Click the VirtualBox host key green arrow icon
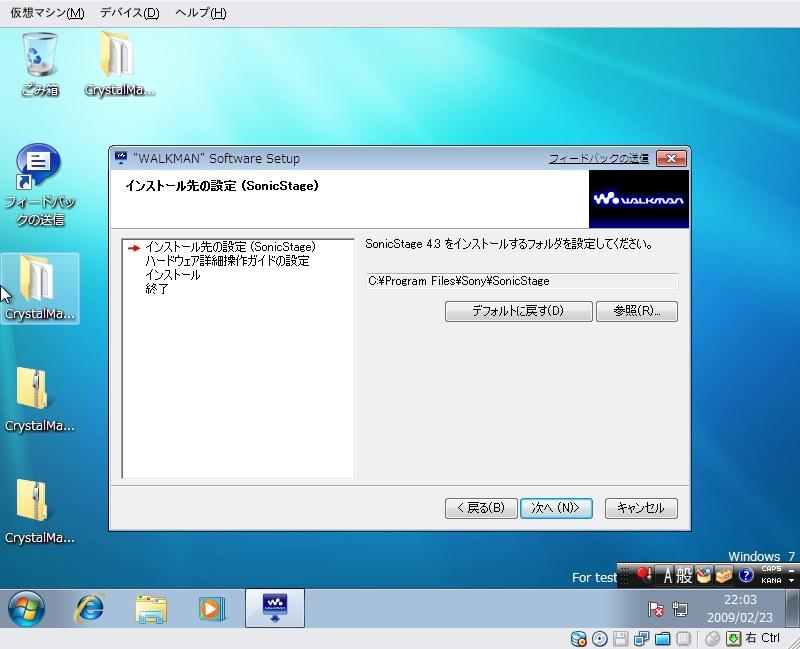The image size is (800, 649). [734, 639]
